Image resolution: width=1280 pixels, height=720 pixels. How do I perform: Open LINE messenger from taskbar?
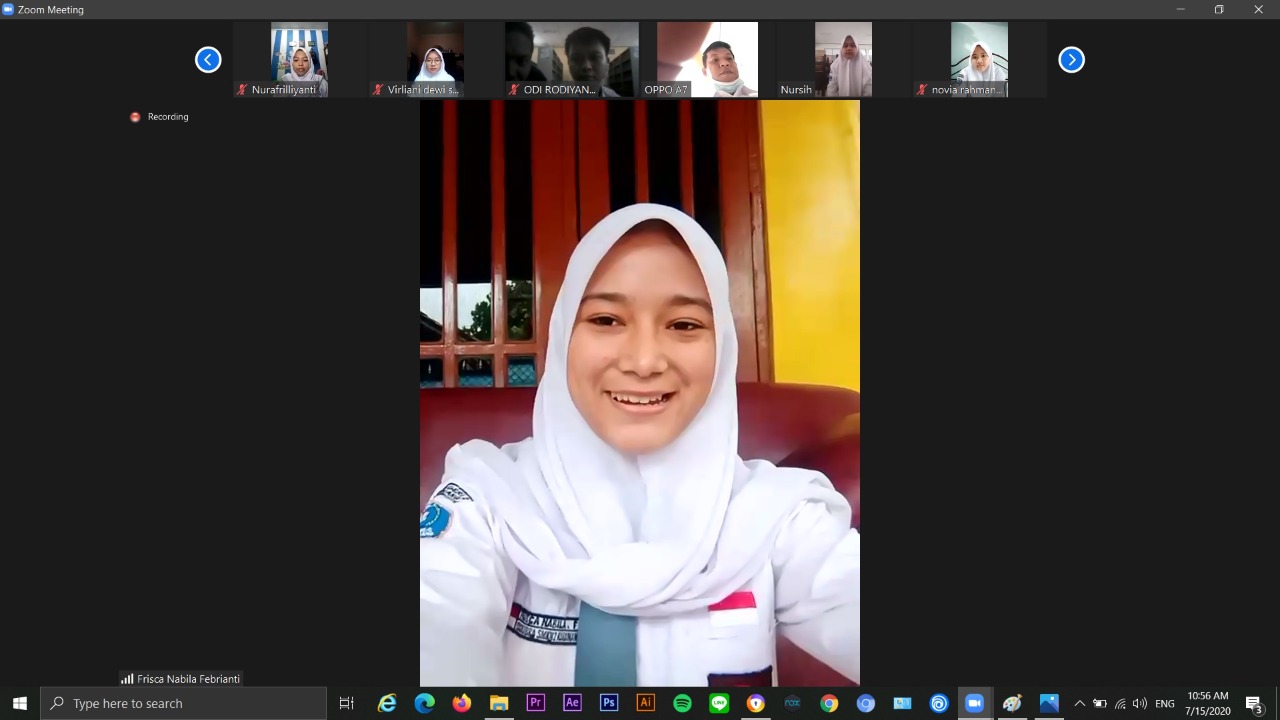click(719, 703)
